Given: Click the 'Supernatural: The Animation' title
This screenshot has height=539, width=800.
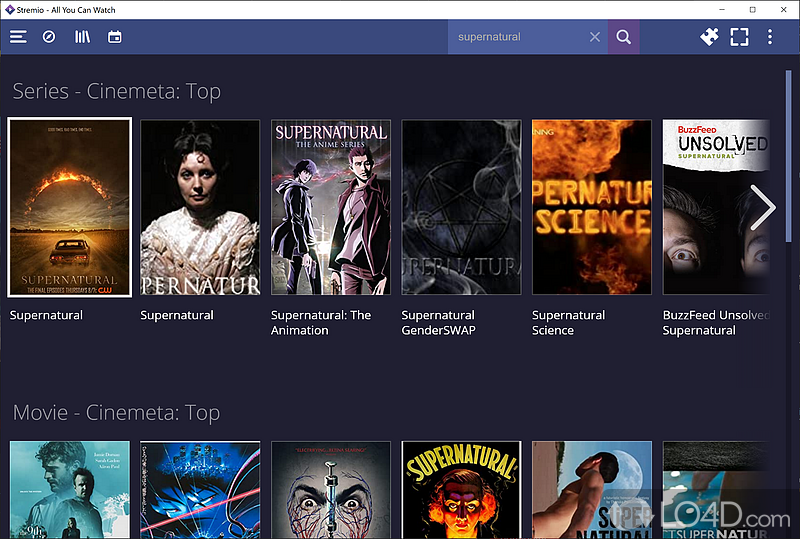Looking at the screenshot, I should [321, 323].
